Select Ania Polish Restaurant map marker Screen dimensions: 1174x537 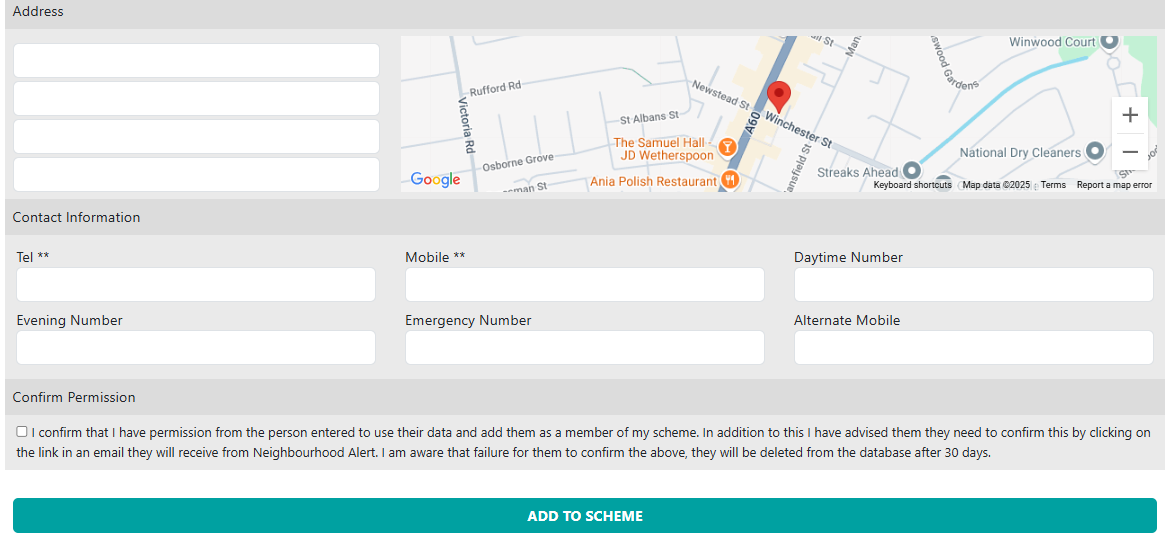point(730,180)
